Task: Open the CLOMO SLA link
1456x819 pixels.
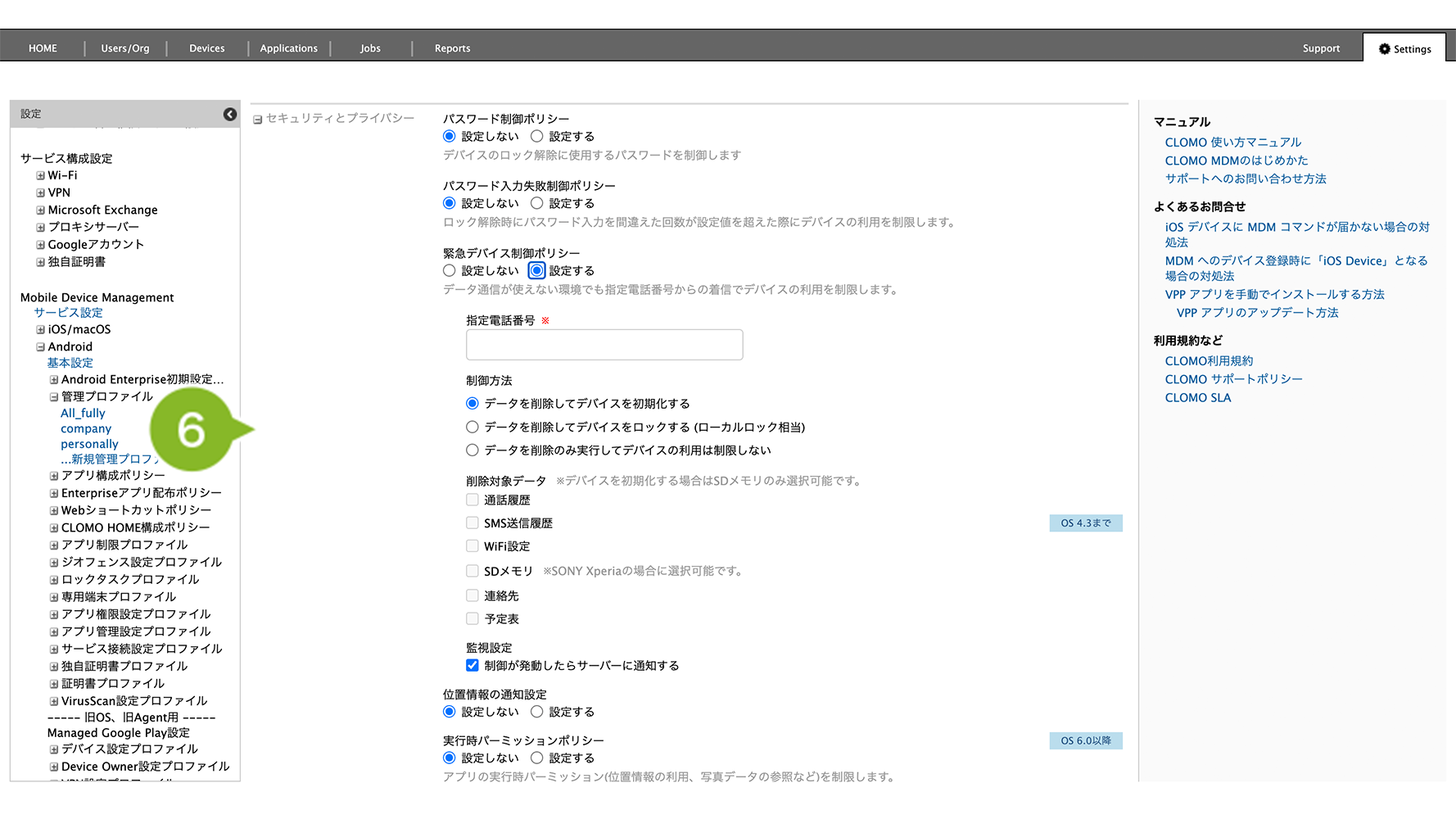Action: click(x=1197, y=398)
